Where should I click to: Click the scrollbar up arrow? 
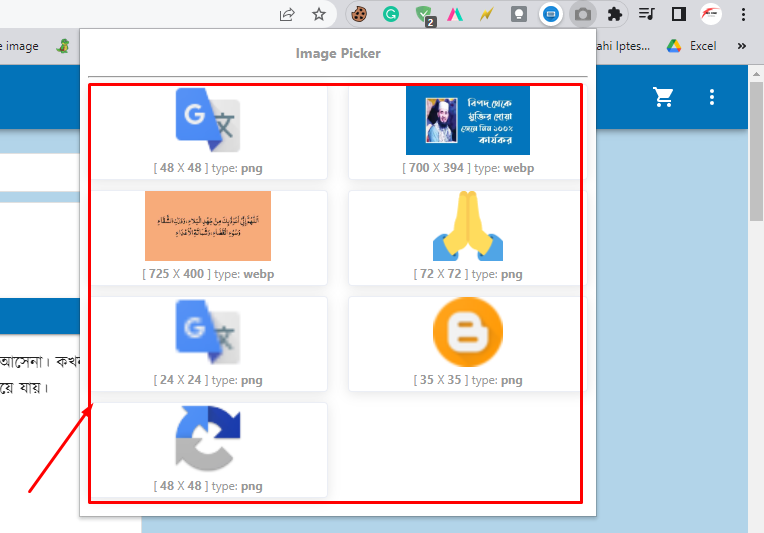(x=756, y=74)
